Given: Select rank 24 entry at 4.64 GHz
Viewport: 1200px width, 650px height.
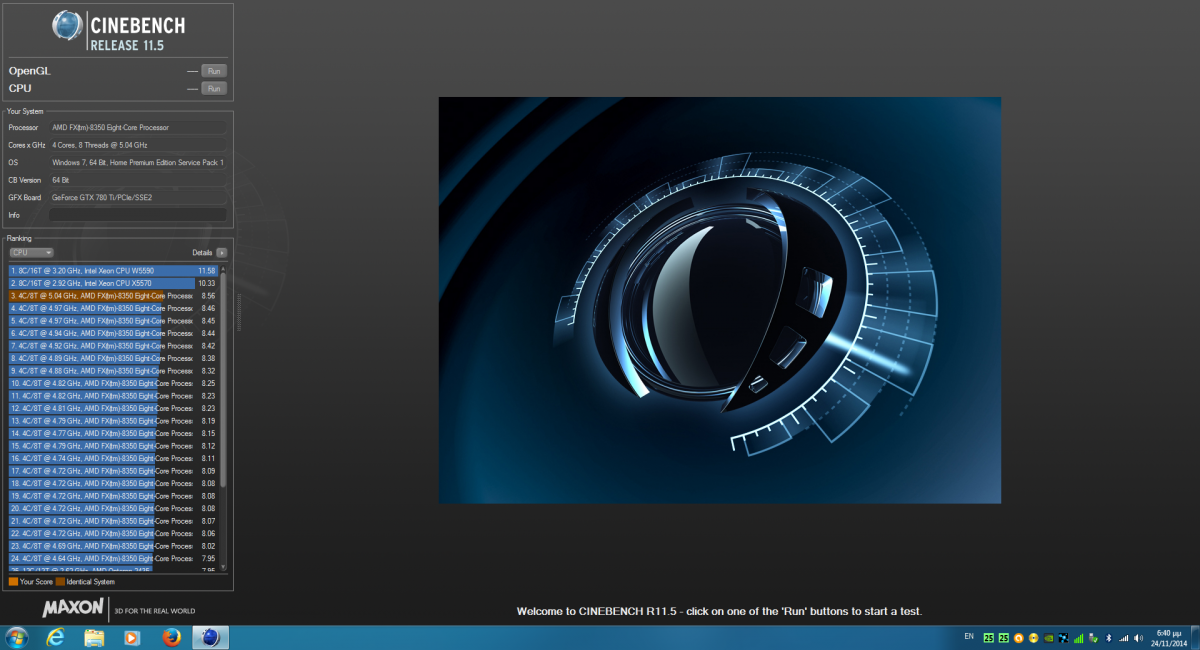Looking at the screenshot, I should tap(114, 559).
